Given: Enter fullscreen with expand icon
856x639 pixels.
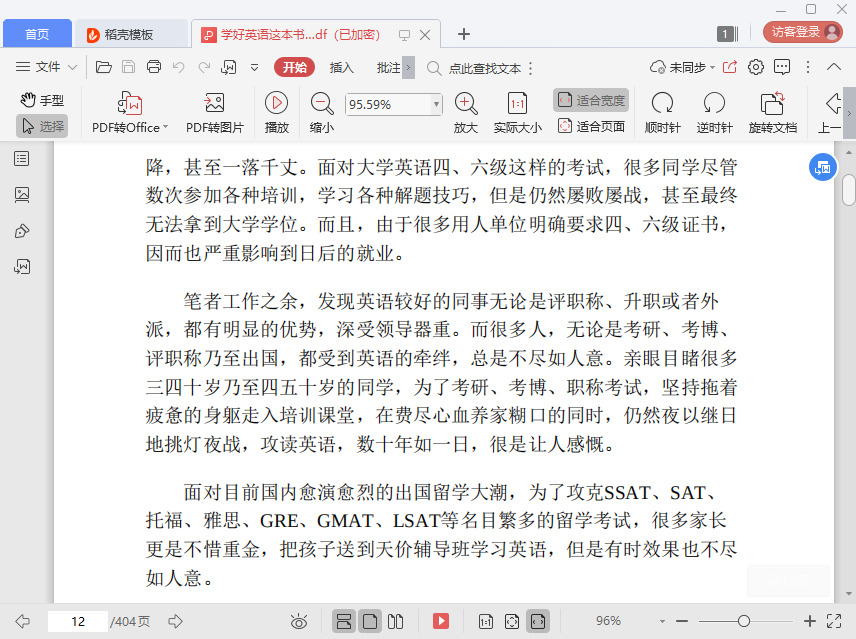Looking at the screenshot, I should [x=834, y=621].
